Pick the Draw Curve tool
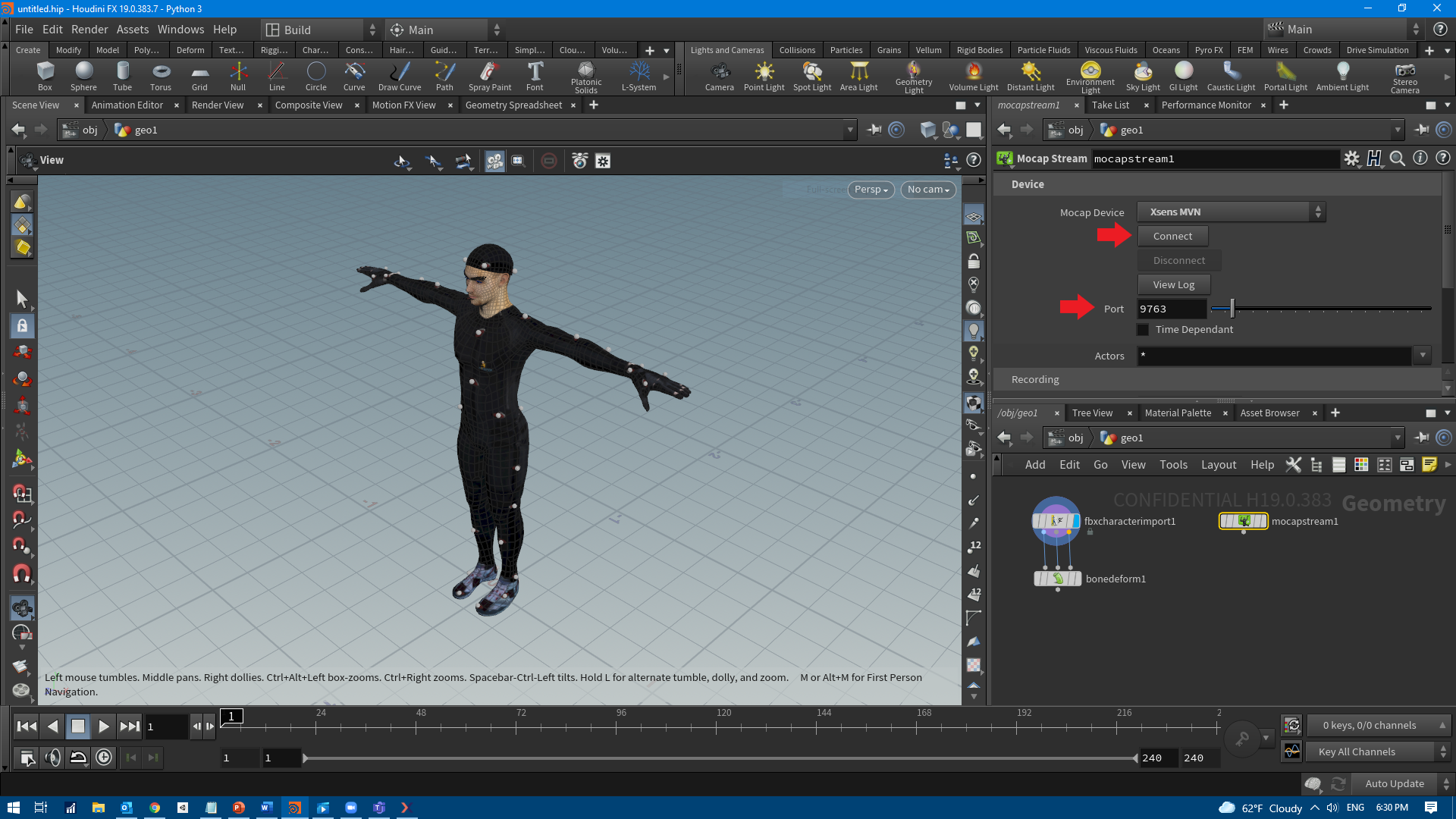The width and height of the screenshot is (1456, 819). (400, 77)
